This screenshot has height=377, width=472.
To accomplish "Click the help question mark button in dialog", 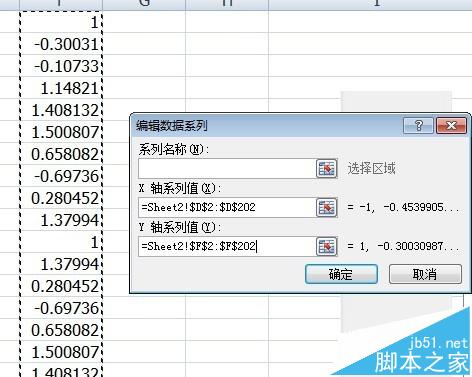I will (418, 125).
